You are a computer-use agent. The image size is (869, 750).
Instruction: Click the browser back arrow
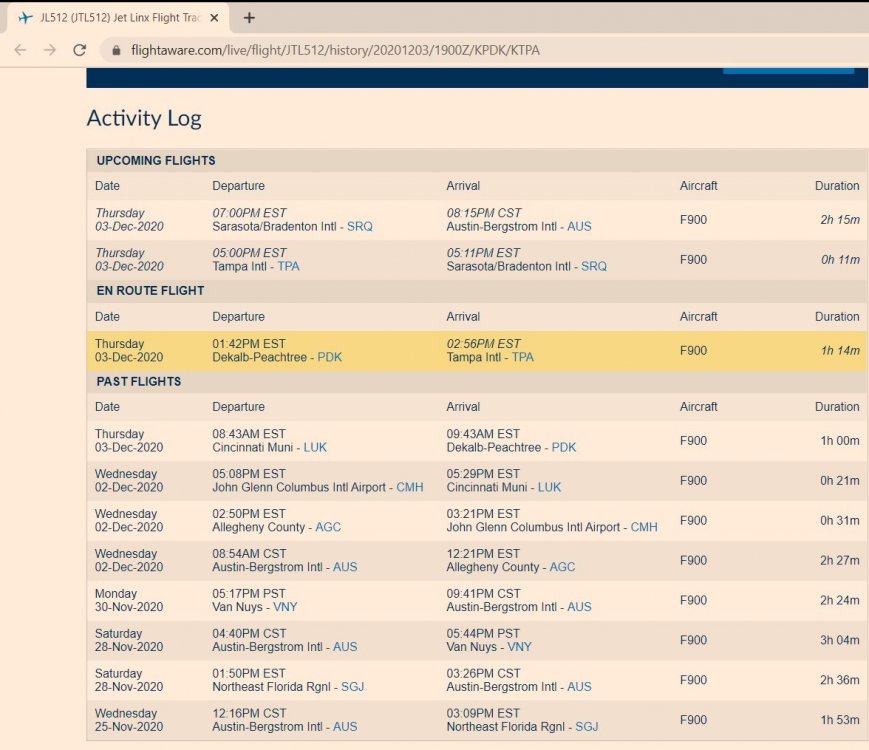click(20, 50)
